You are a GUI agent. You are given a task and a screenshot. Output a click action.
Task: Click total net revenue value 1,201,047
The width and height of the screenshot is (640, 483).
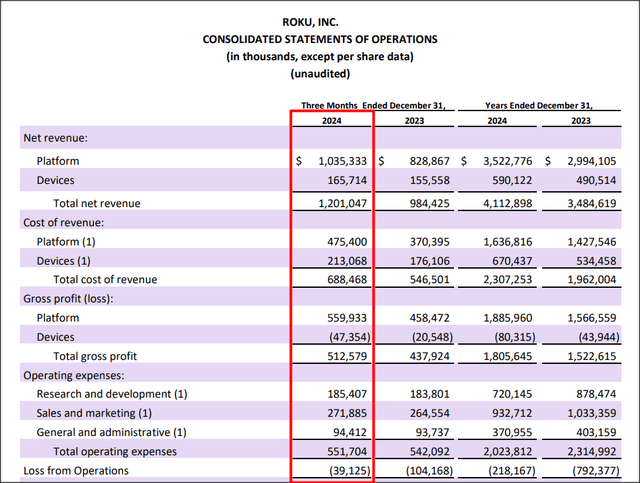tap(342, 203)
